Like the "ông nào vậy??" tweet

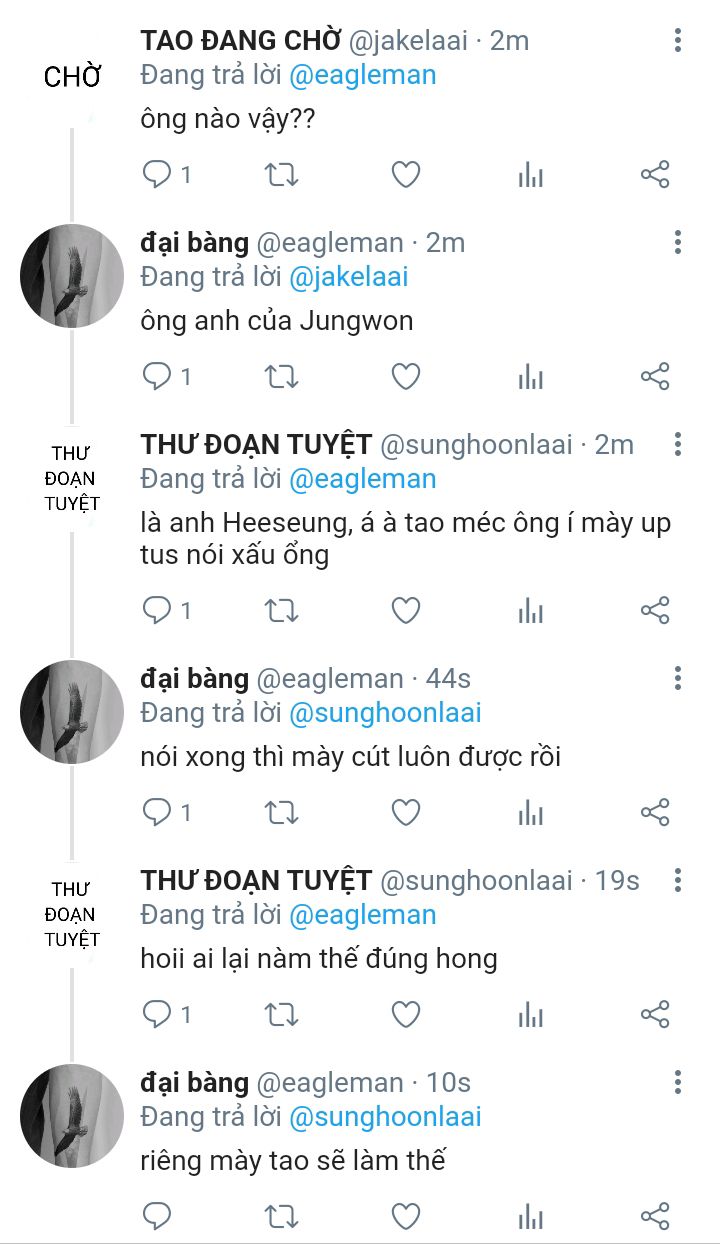405,175
